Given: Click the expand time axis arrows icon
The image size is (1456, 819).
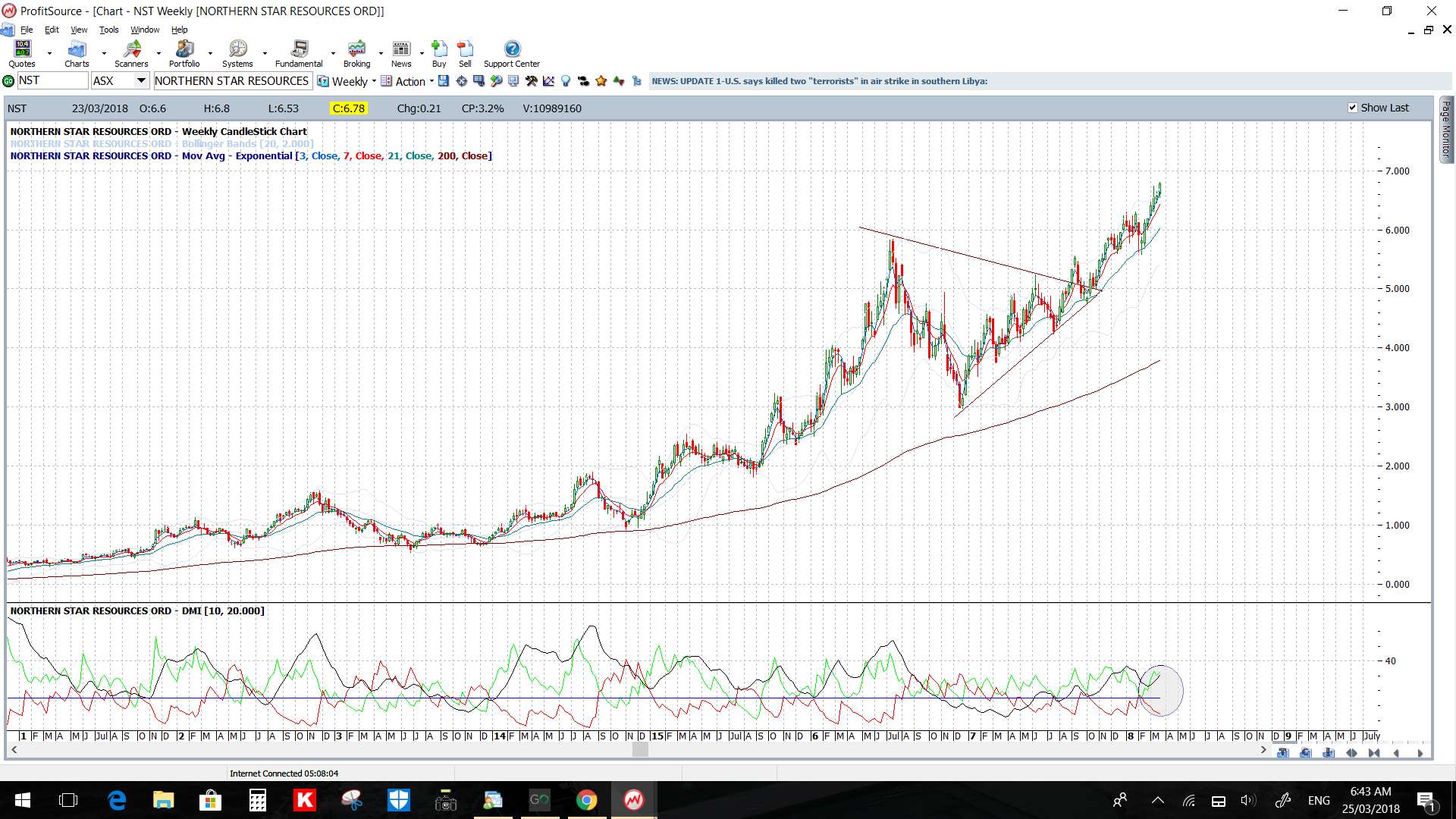Looking at the screenshot, I should (1351, 753).
